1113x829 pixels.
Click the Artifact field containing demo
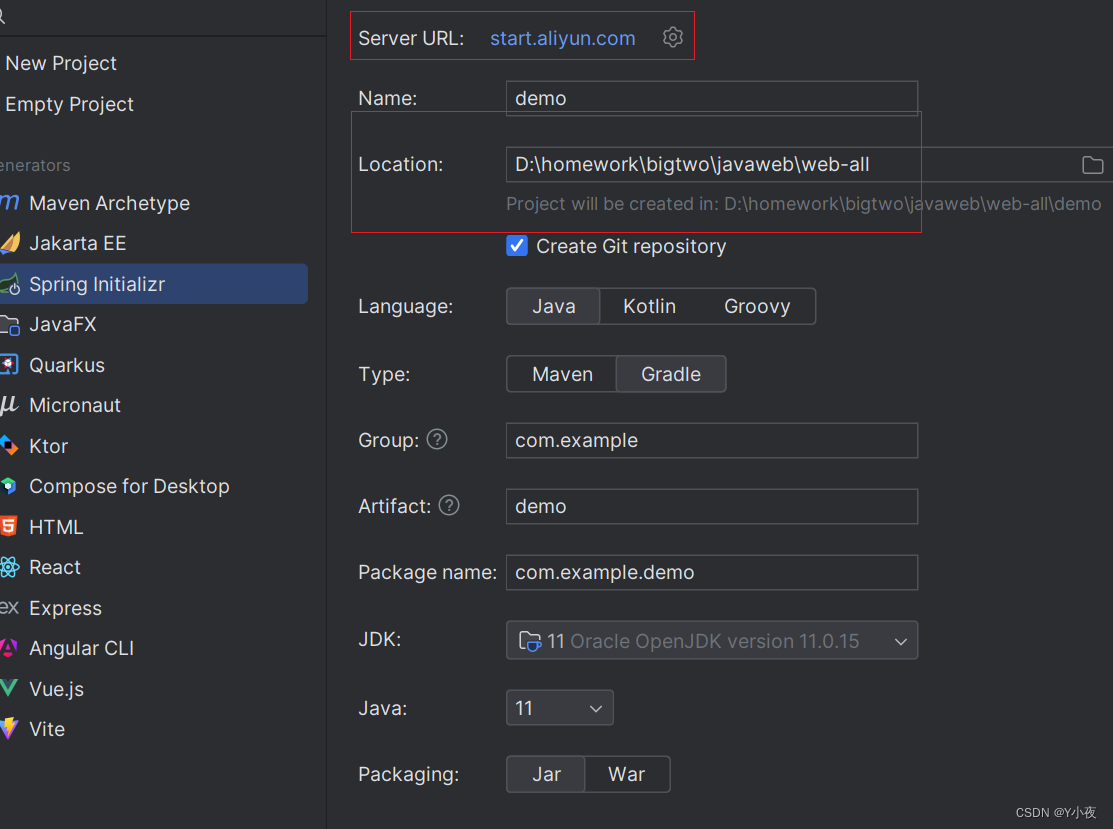[x=712, y=506]
